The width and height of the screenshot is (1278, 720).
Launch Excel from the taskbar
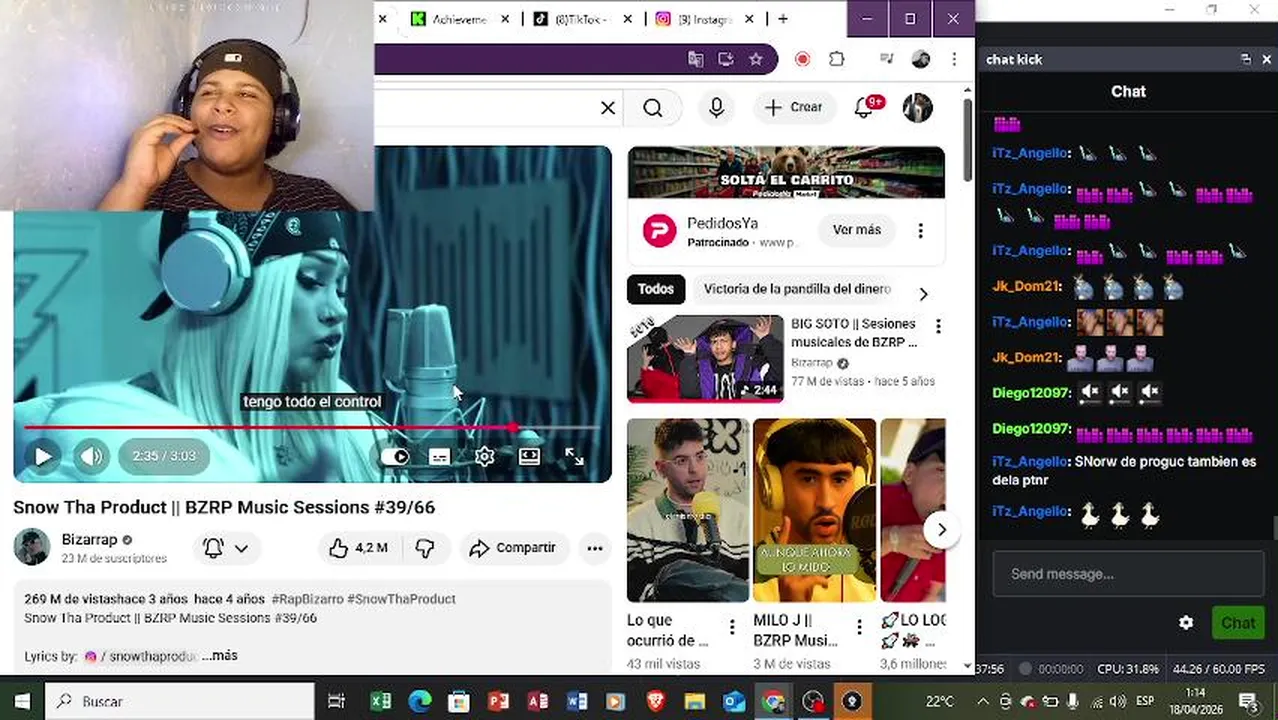[x=380, y=701]
